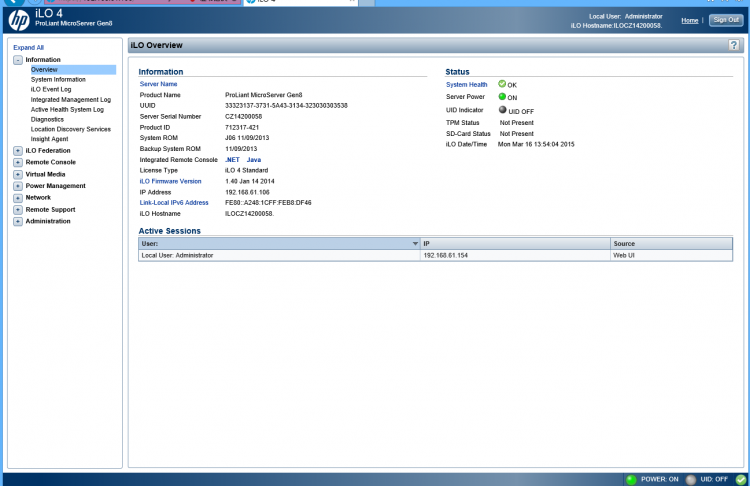
Task: Click the iLO 4 browser tab
Action: [301, 2]
